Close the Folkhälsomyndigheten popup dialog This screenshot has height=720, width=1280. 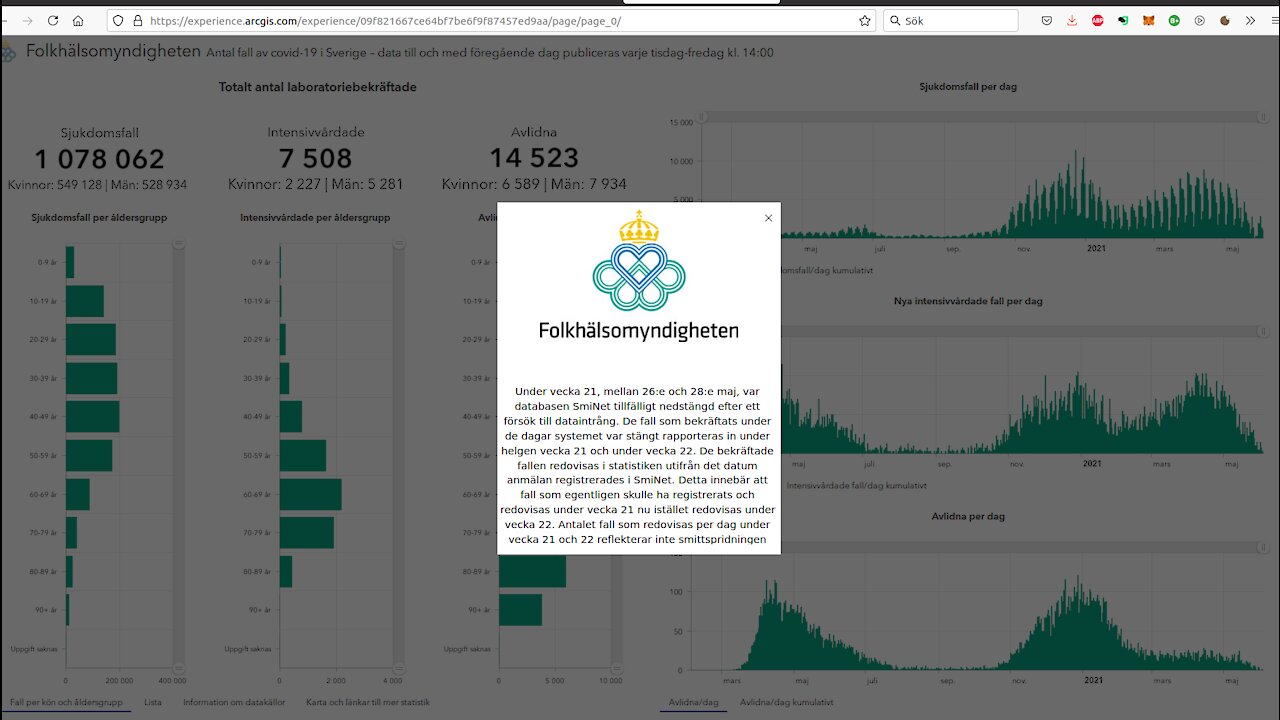coord(768,218)
